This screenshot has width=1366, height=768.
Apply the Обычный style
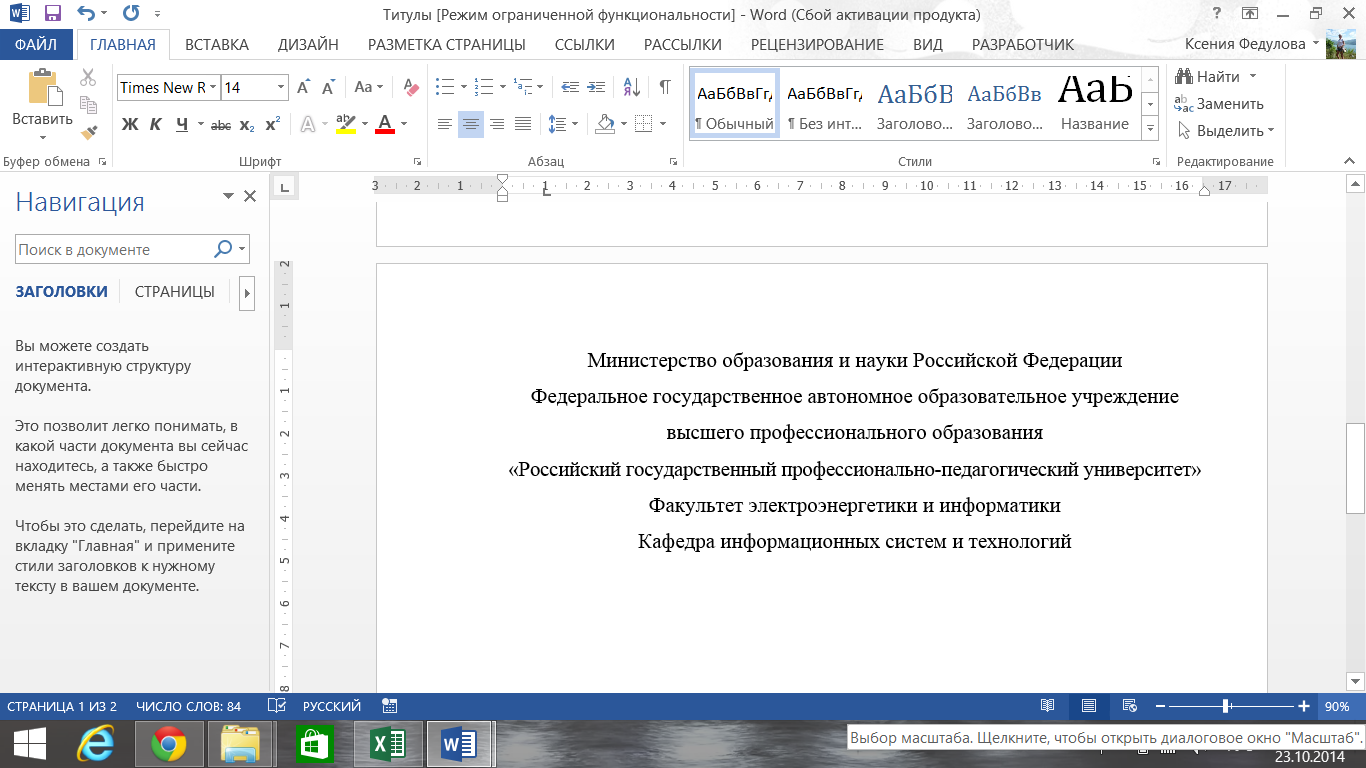point(735,103)
